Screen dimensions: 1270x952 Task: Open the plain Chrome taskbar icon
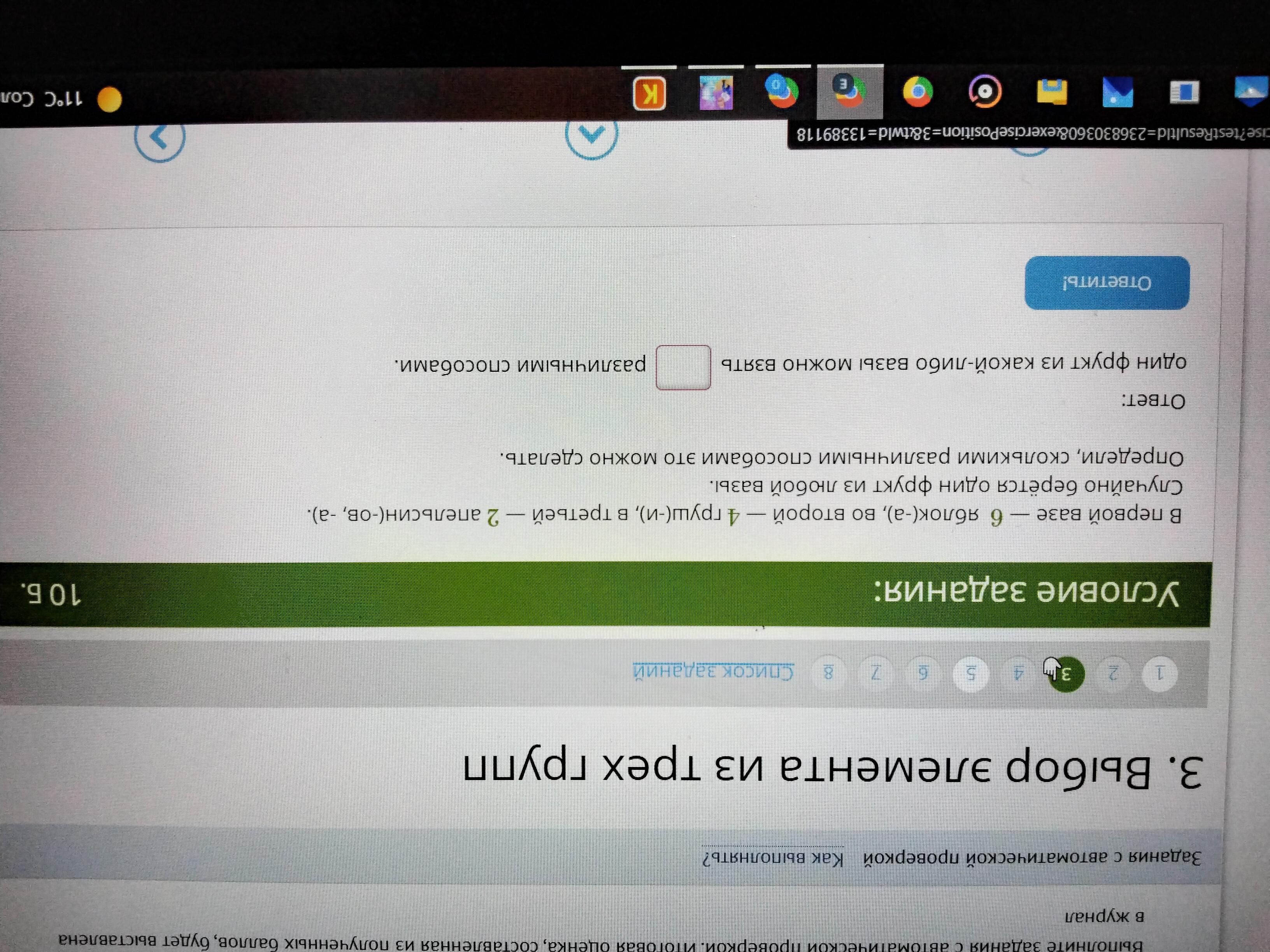tap(917, 92)
